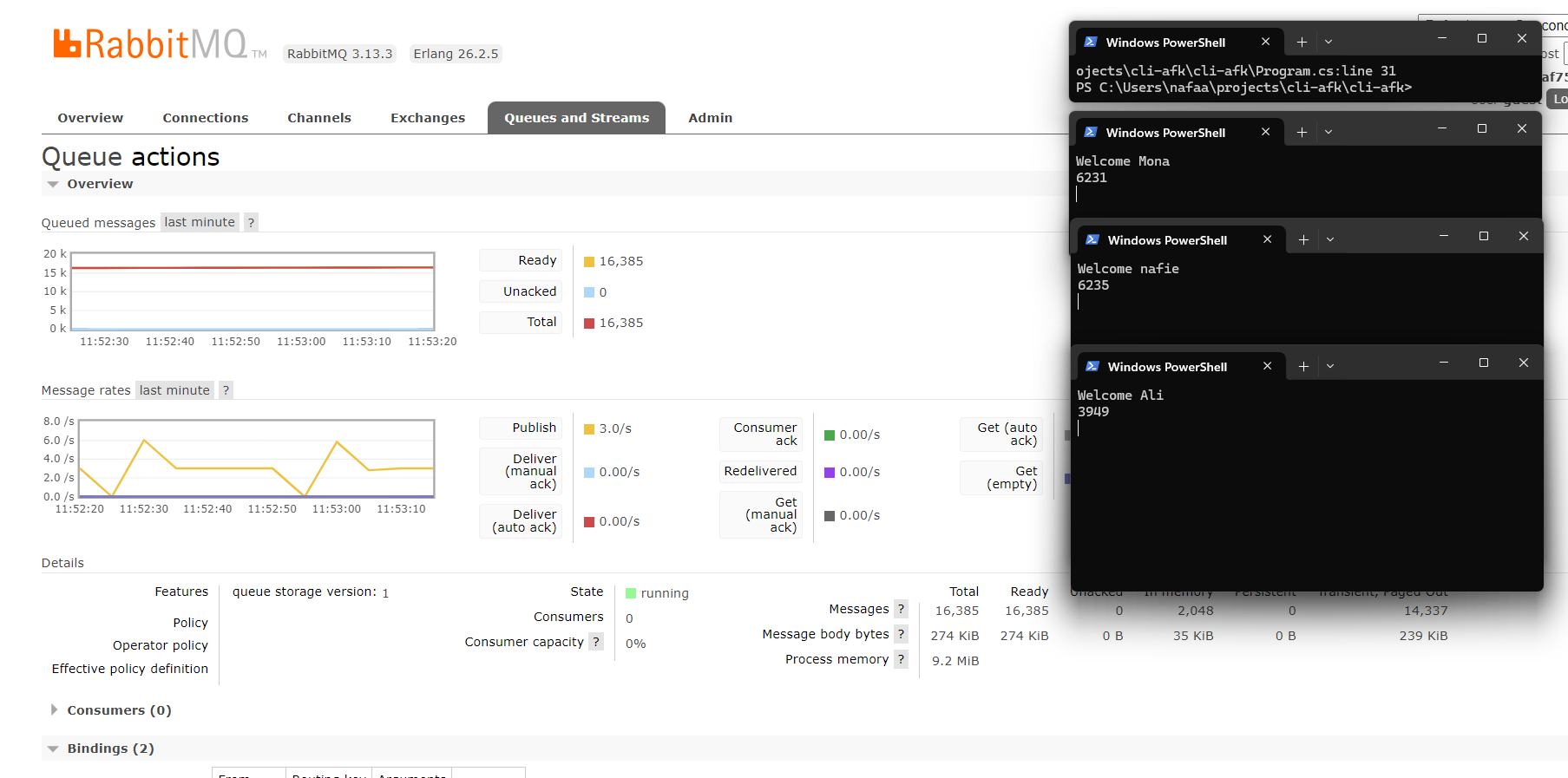
Task: Open the Exchanges tab
Action: point(428,118)
